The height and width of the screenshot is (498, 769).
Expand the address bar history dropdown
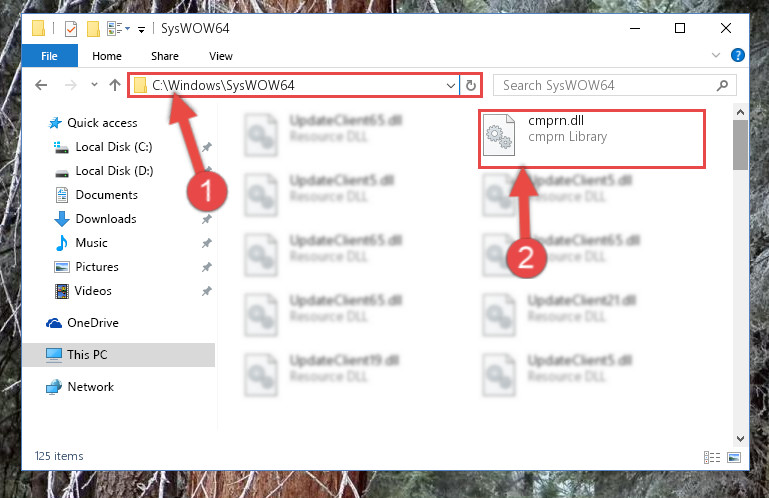(x=451, y=85)
